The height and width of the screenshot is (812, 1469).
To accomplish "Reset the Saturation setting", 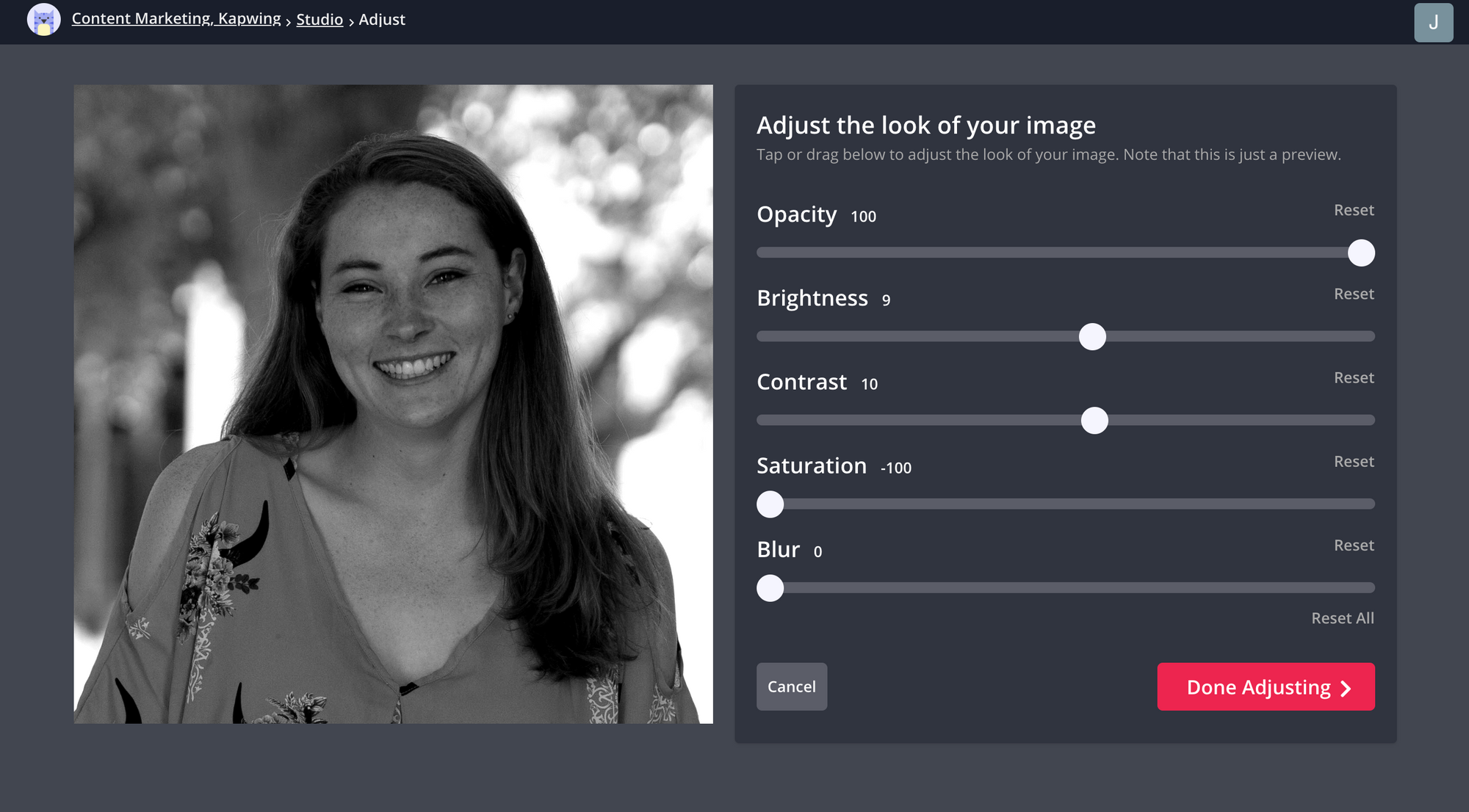I will [1354, 461].
